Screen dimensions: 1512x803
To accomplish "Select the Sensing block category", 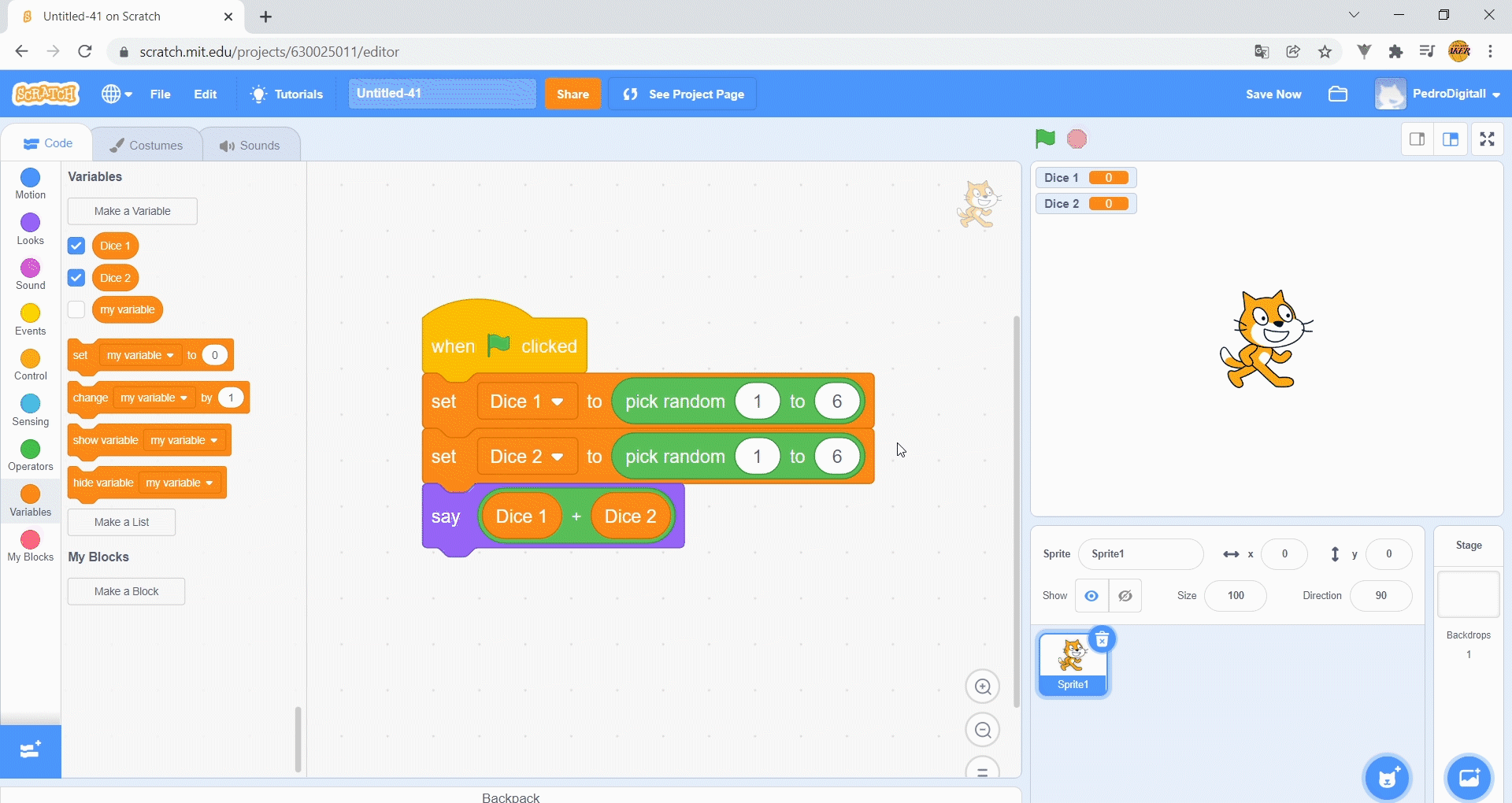I will (x=31, y=410).
